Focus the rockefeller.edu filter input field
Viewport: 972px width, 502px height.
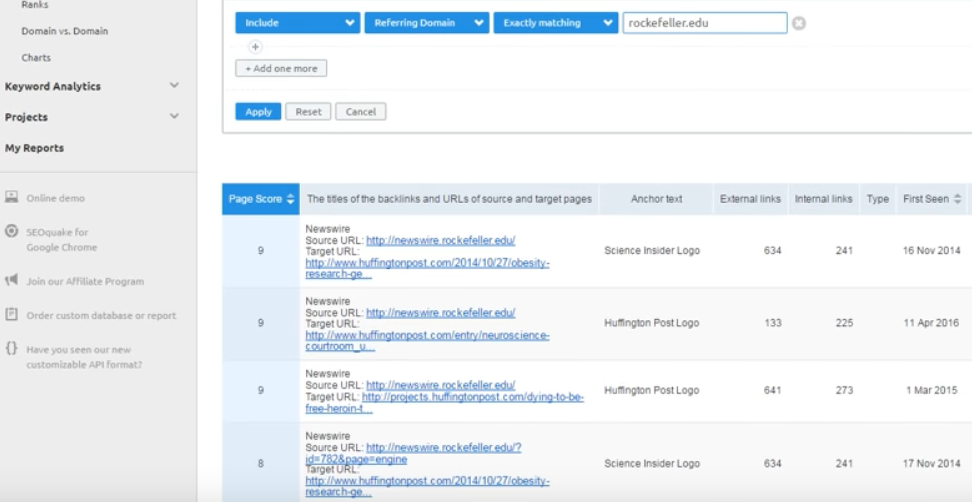click(x=705, y=23)
